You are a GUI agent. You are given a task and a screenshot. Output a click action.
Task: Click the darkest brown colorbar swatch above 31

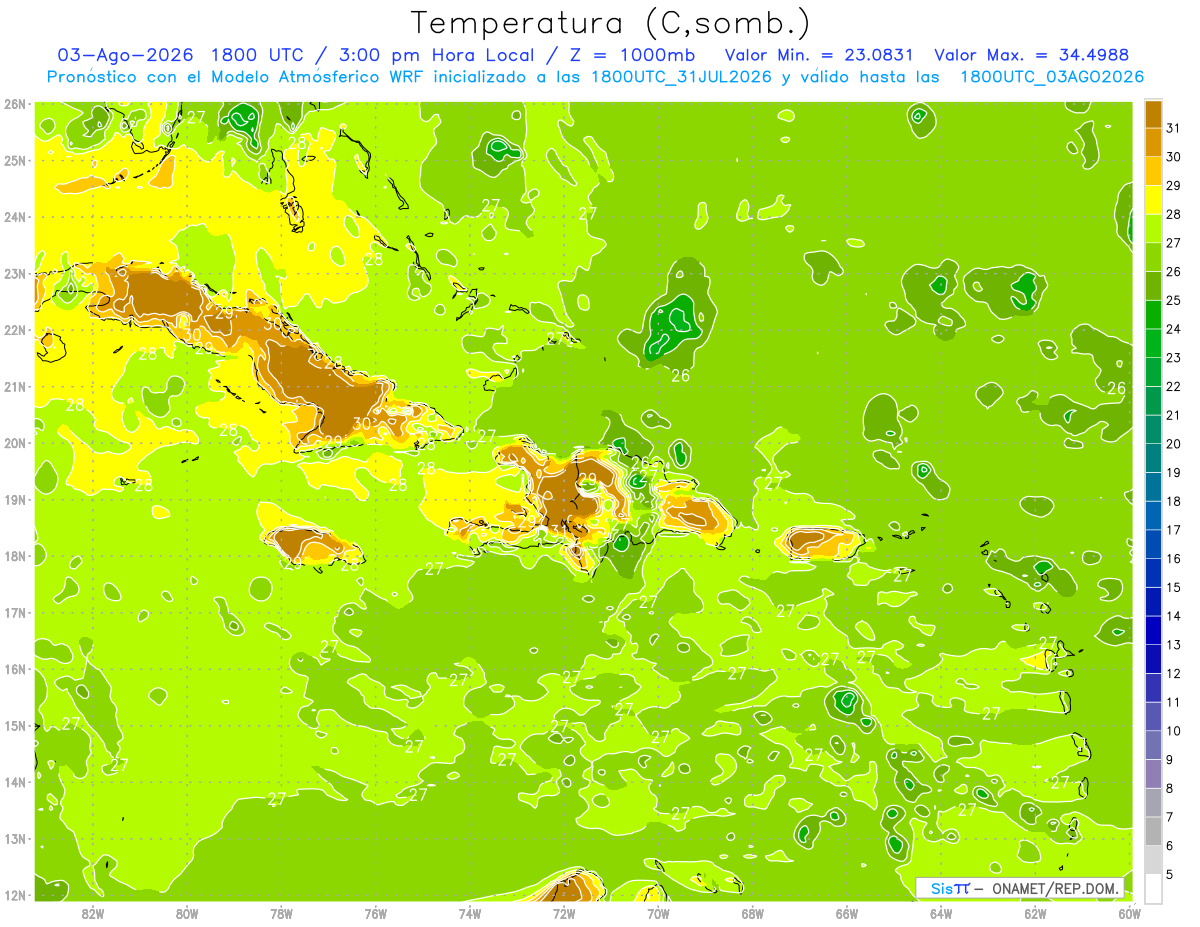point(1153,114)
